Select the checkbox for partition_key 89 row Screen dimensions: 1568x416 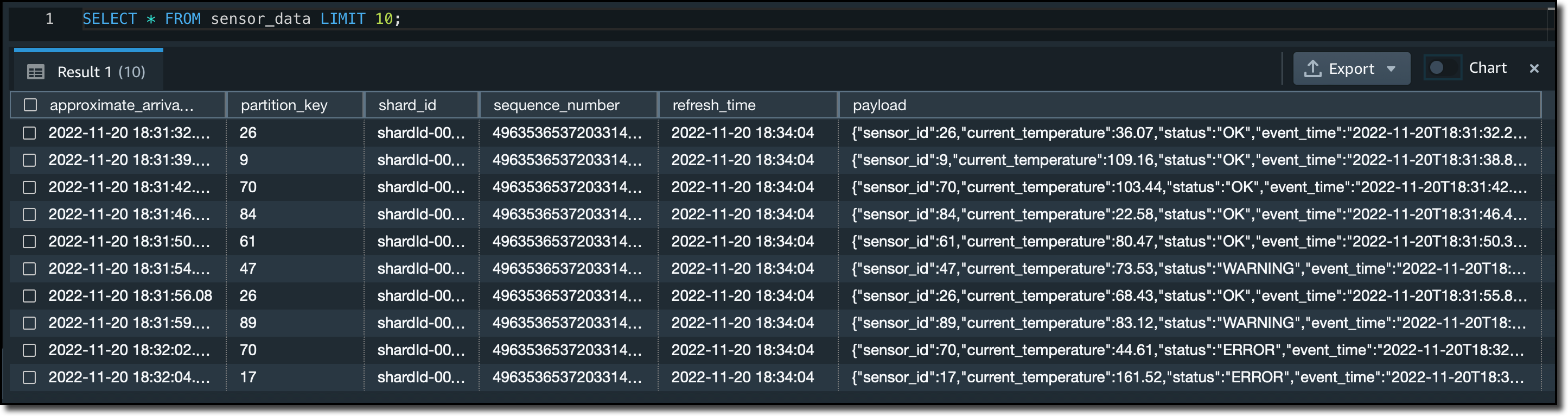click(x=29, y=324)
